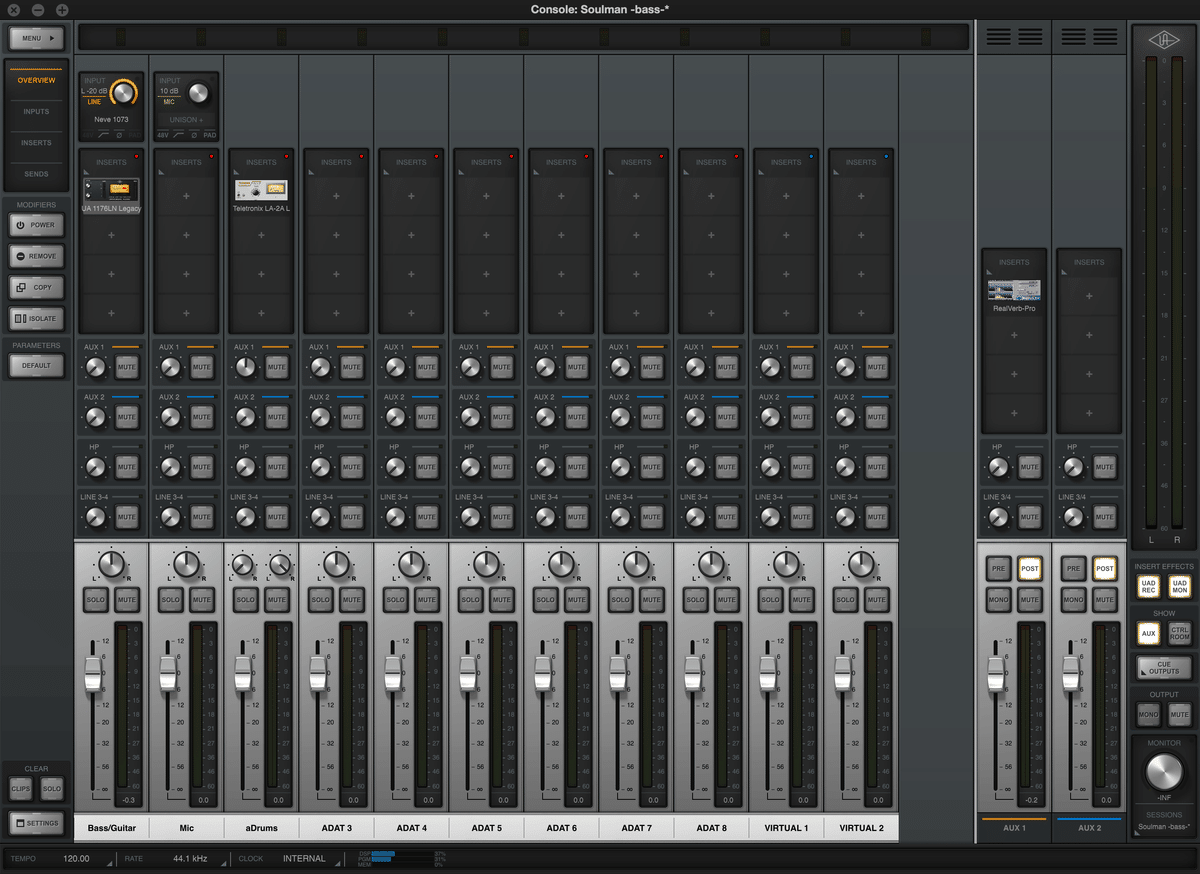This screenshot has width=1200, height=874.
Task: Mute the monitor output
Action: click(1180, 714)
